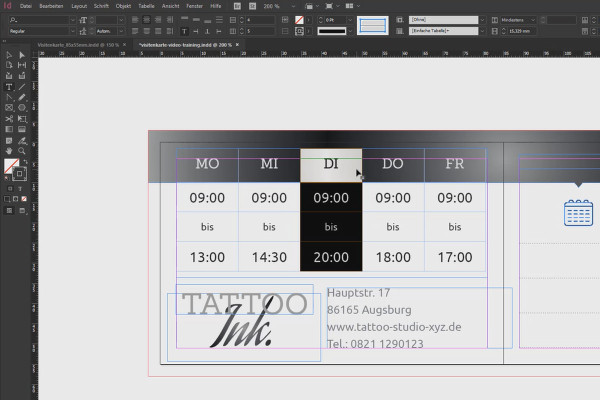Viewport: 600px width, 400px height.
Task: Click the Apply None color button
Action: (x=24, y=199)
